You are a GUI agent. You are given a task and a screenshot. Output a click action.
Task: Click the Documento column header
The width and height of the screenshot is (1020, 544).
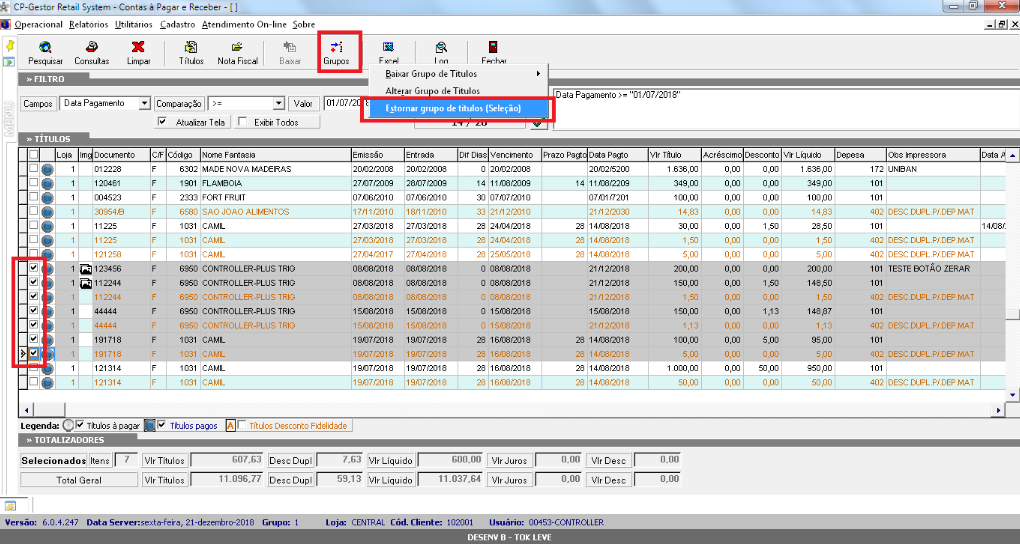(121, 155)
